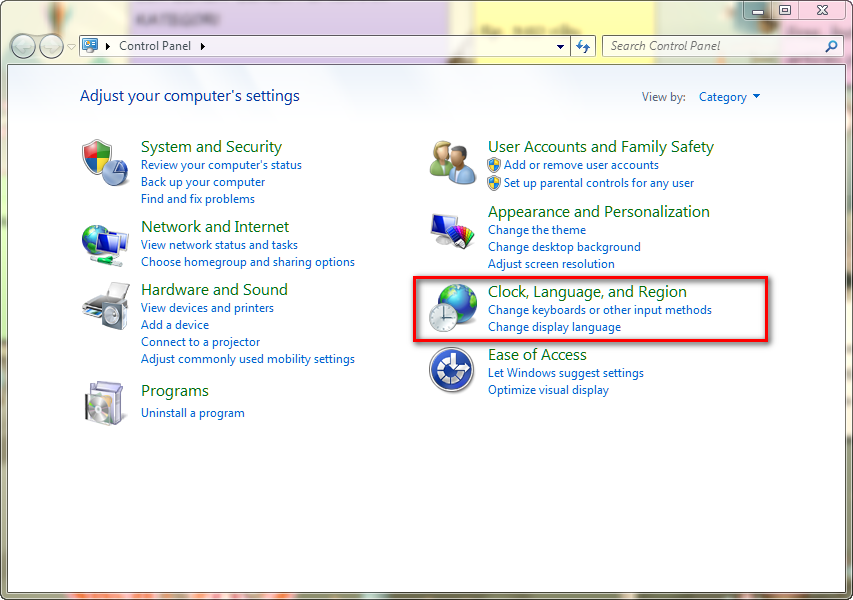Click the Refresh button beside address bar
The image size is (853, 600).
pos(583,46)
